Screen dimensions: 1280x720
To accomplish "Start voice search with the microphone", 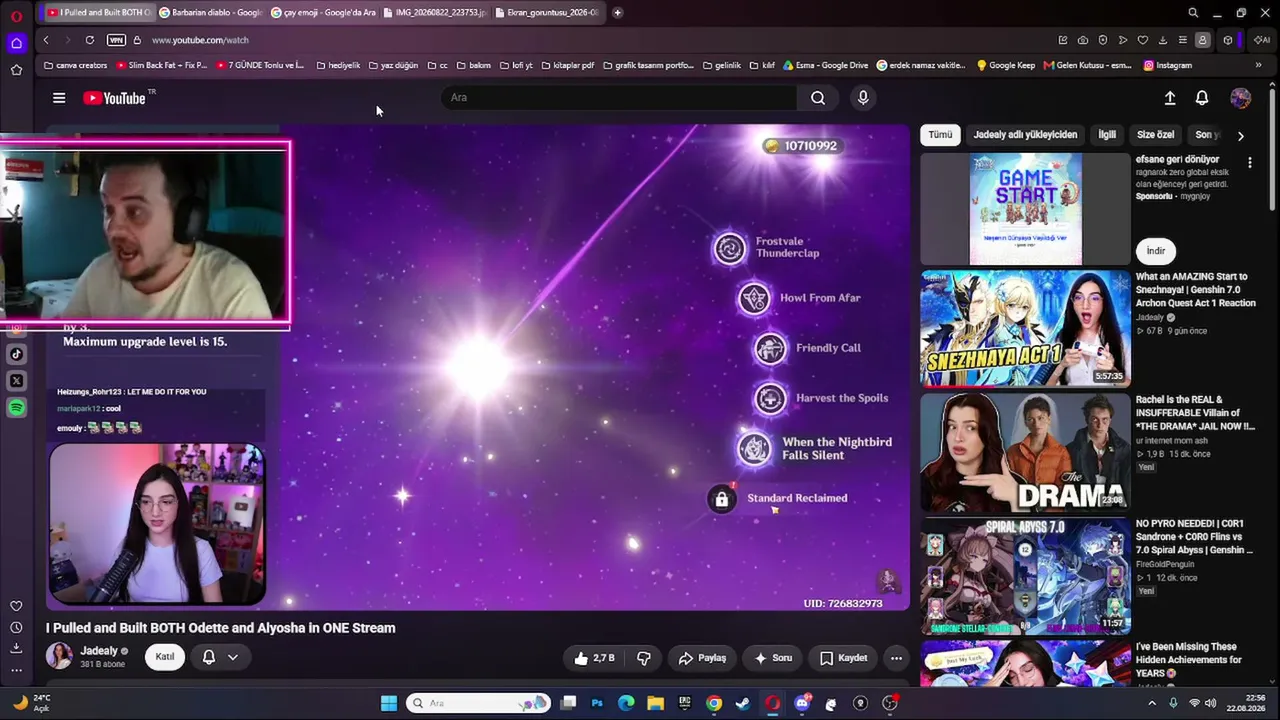I will [863, 98].
